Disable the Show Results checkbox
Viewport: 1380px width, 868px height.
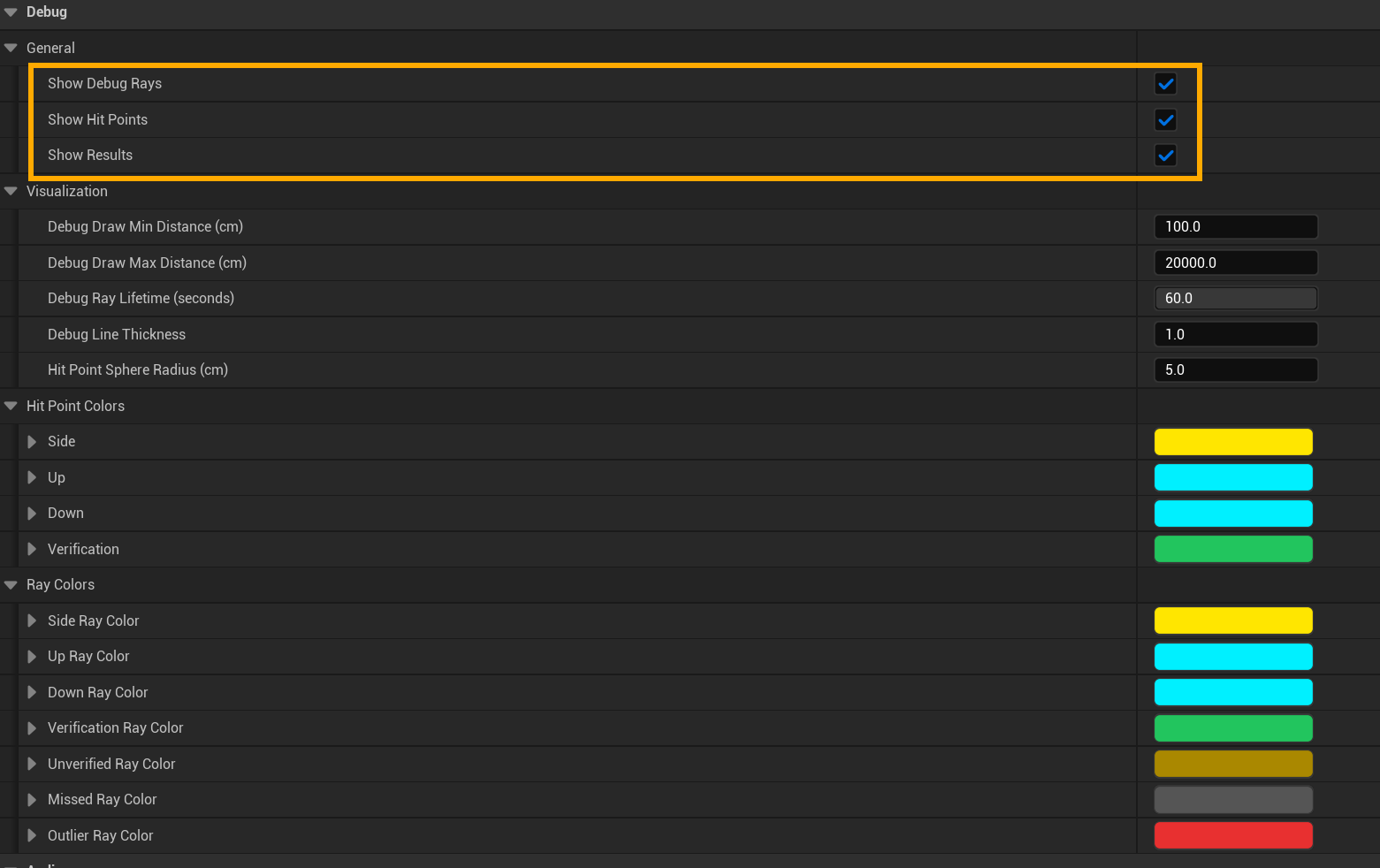coord(1165,156)
